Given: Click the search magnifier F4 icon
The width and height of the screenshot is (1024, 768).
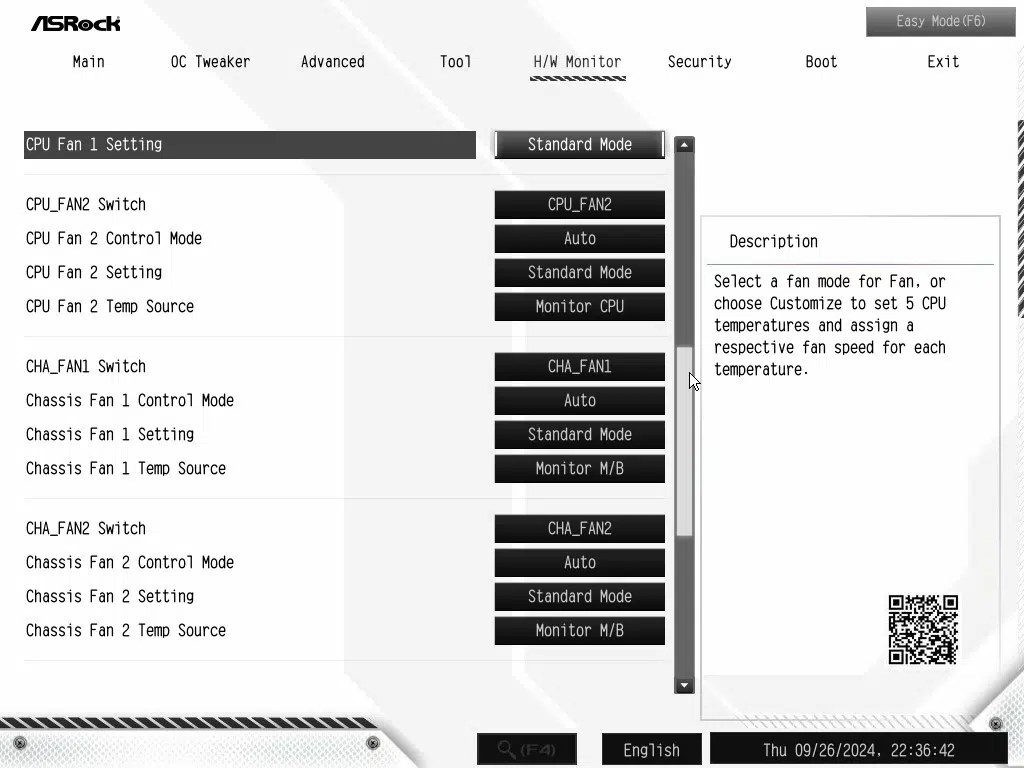Looking at the screenshot, I should tap(526, 749).
